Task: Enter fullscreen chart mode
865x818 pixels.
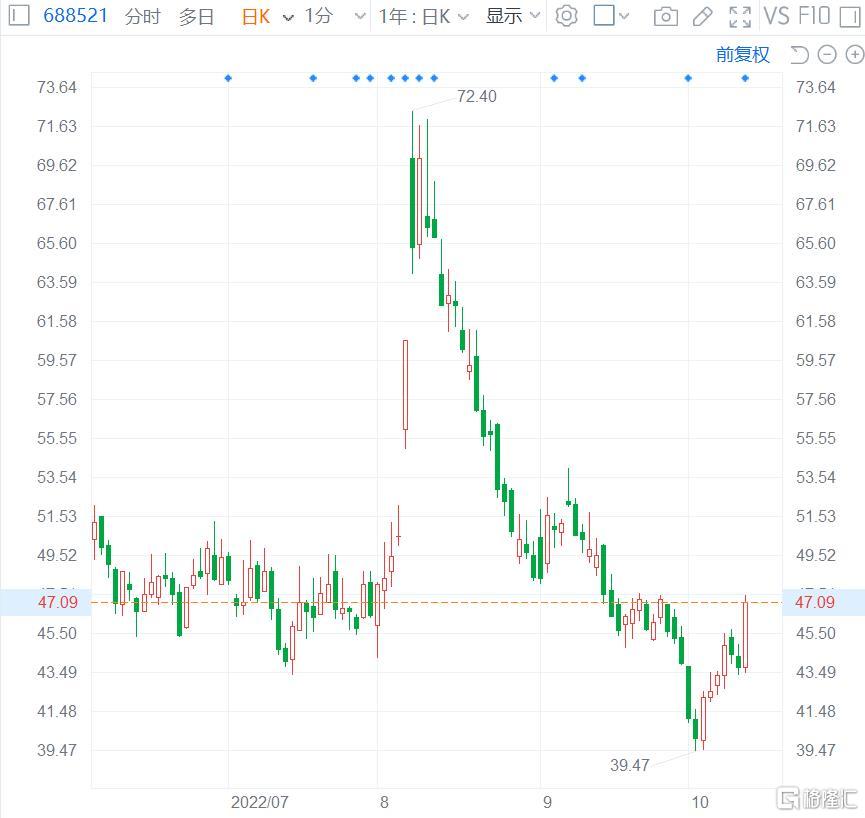Action: click(x=740, y=17)
